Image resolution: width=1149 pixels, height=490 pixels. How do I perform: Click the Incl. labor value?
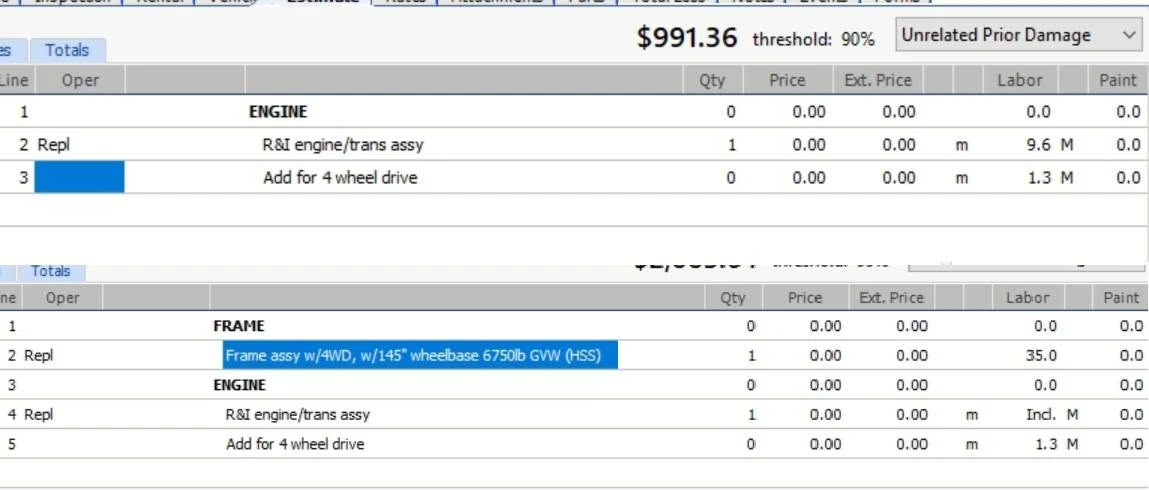(1041, 415)
